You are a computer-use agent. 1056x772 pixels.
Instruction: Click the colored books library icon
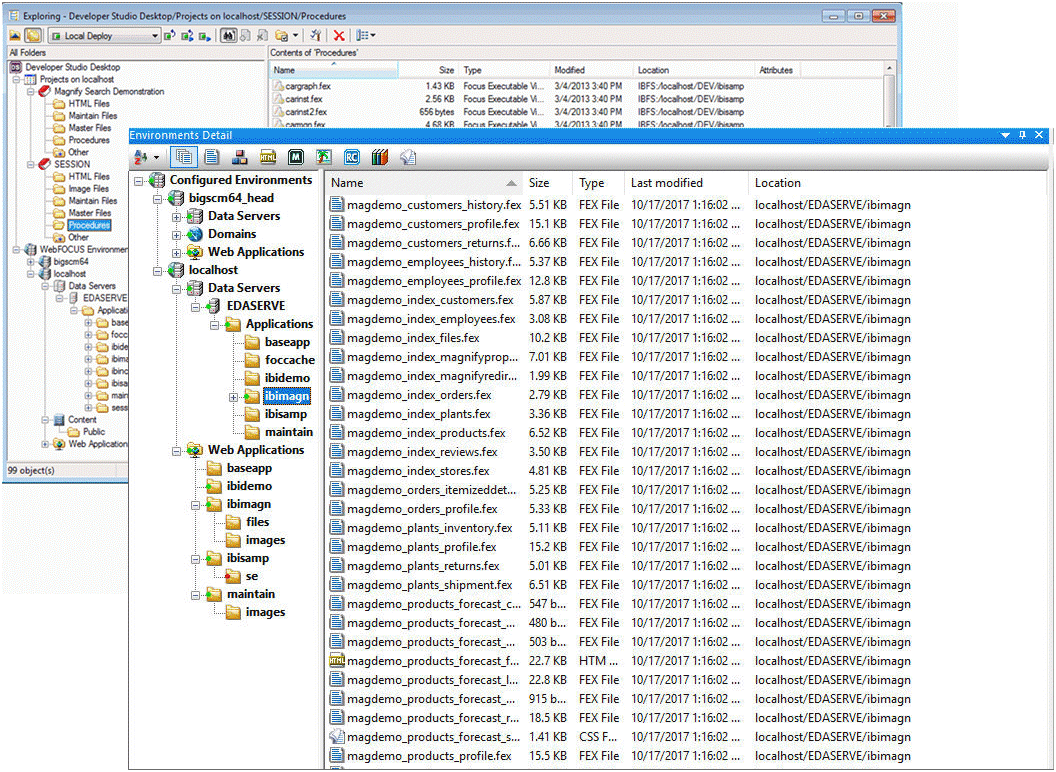pos(379,157)
